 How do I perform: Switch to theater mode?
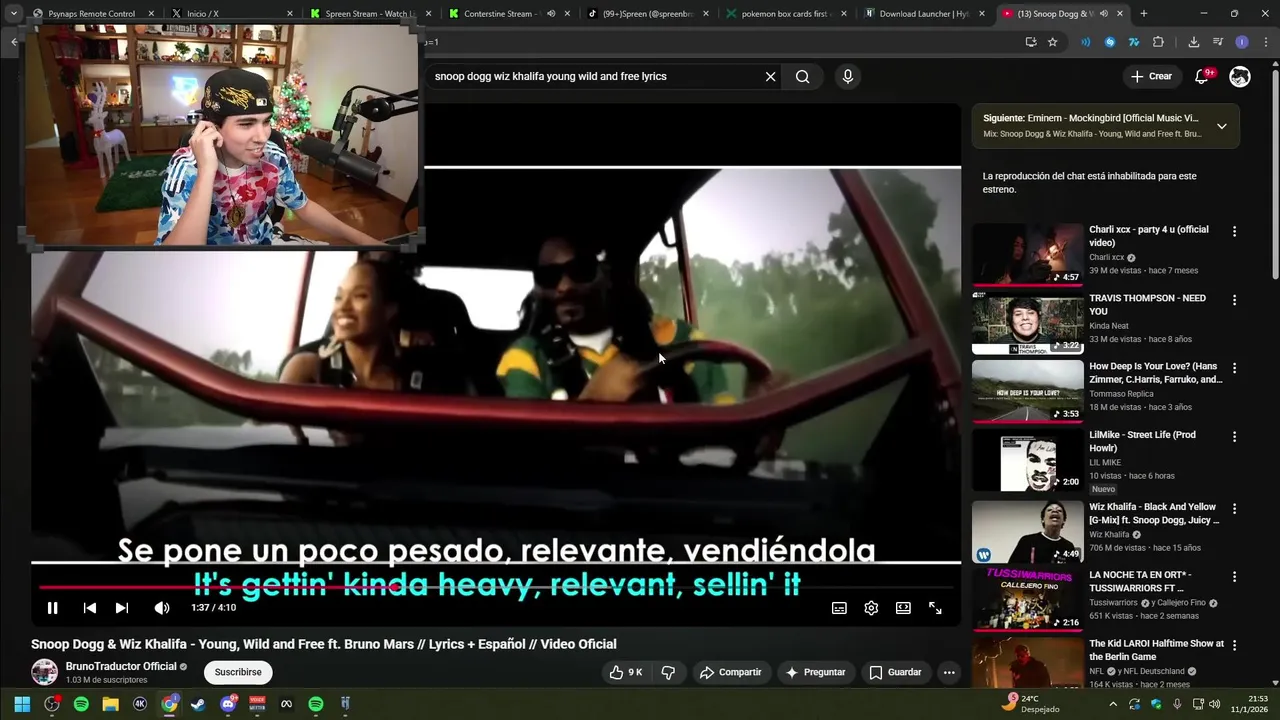(x=903, y=608)
